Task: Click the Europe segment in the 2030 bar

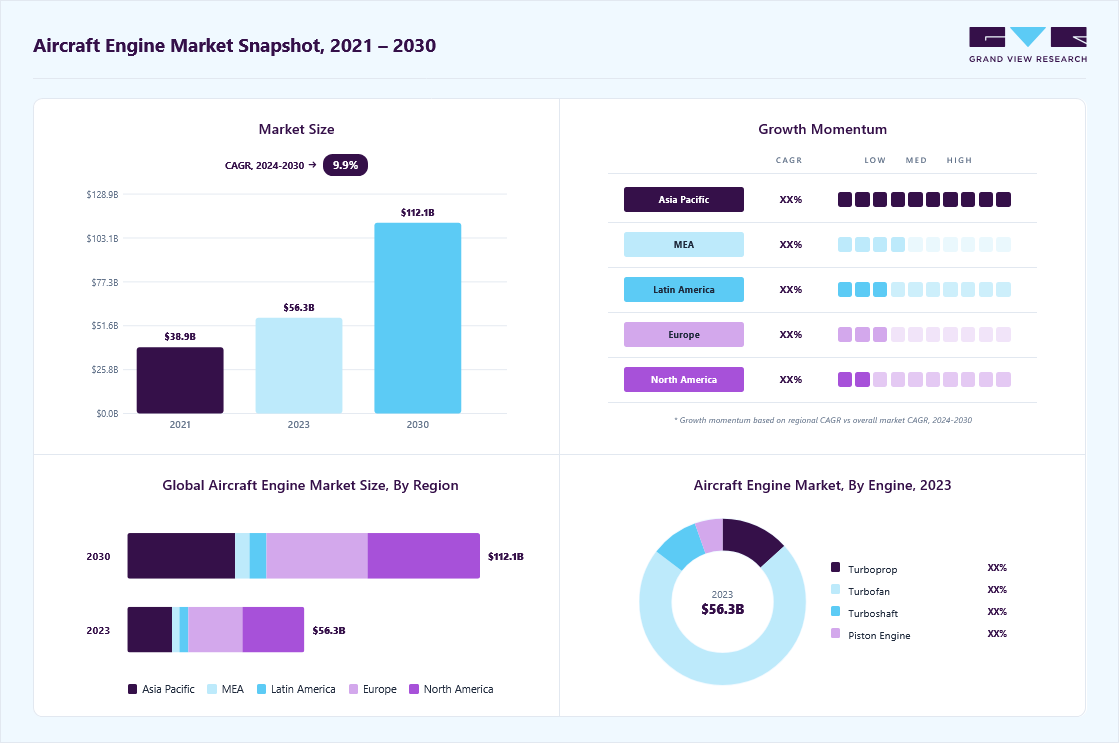Action: point(317,556)
